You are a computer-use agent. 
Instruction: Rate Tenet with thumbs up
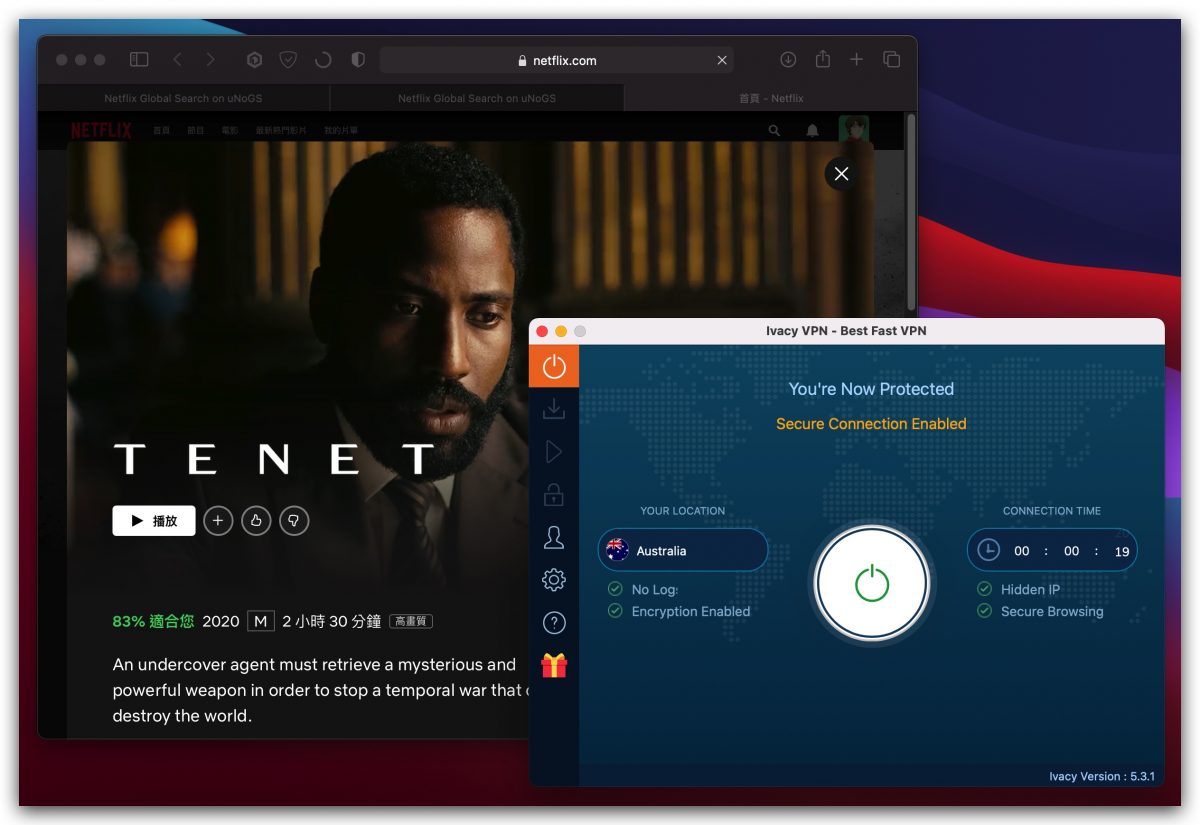point(256,520)
